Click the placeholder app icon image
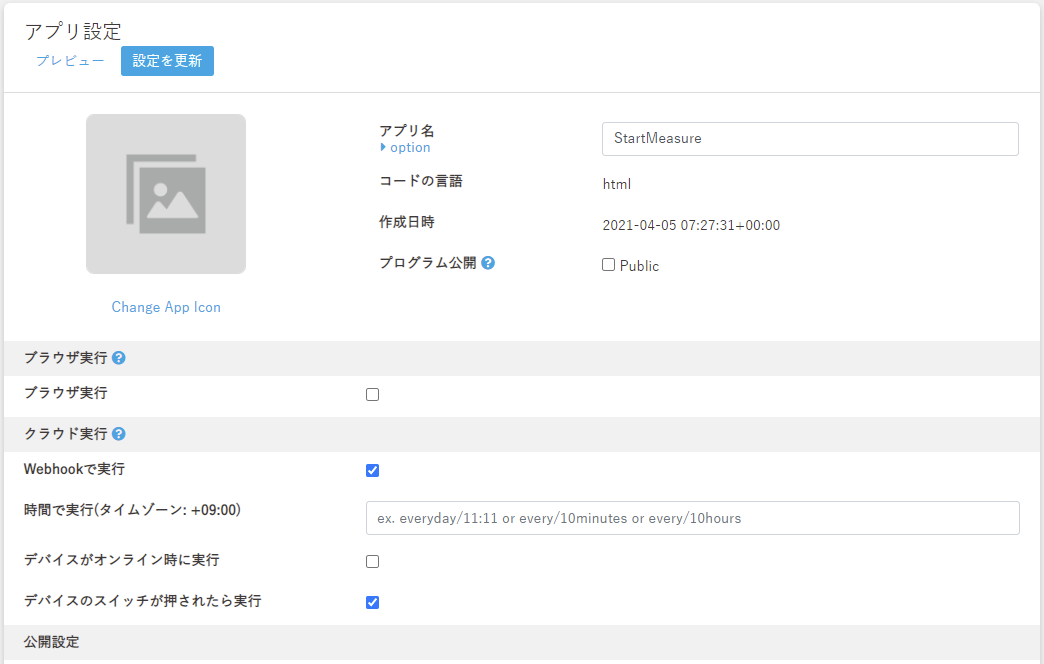This screenshot has width=1044, height=664. (166, 194)
